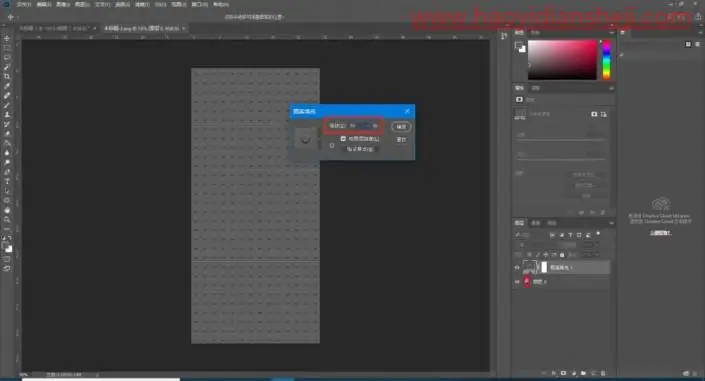This screenshot has width=705, height=381.
Task: Open the pattern picker thumbnail dropdown
Action: pyautogui.click(x=305, y=139)
